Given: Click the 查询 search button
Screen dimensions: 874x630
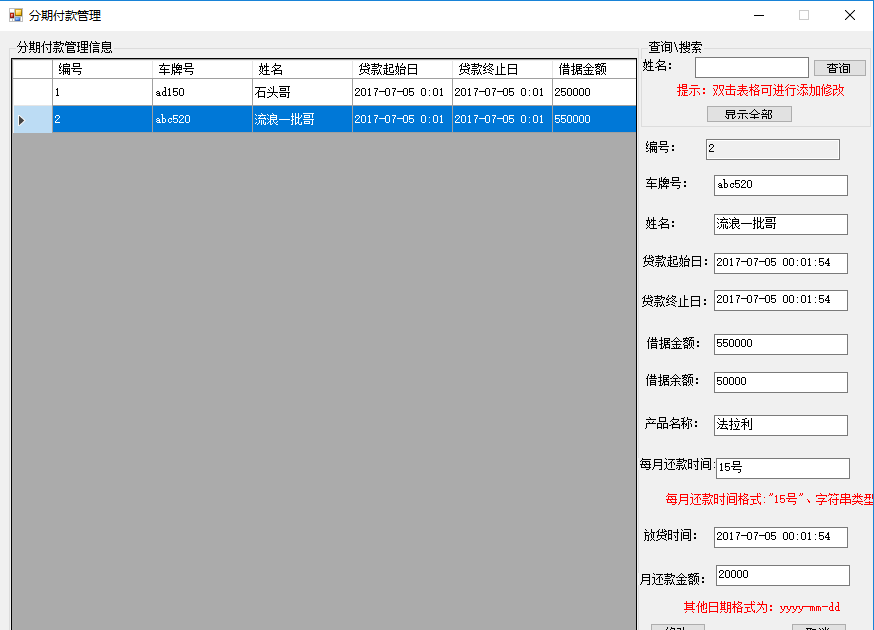Looking at the screenshot, I should 839,68.
